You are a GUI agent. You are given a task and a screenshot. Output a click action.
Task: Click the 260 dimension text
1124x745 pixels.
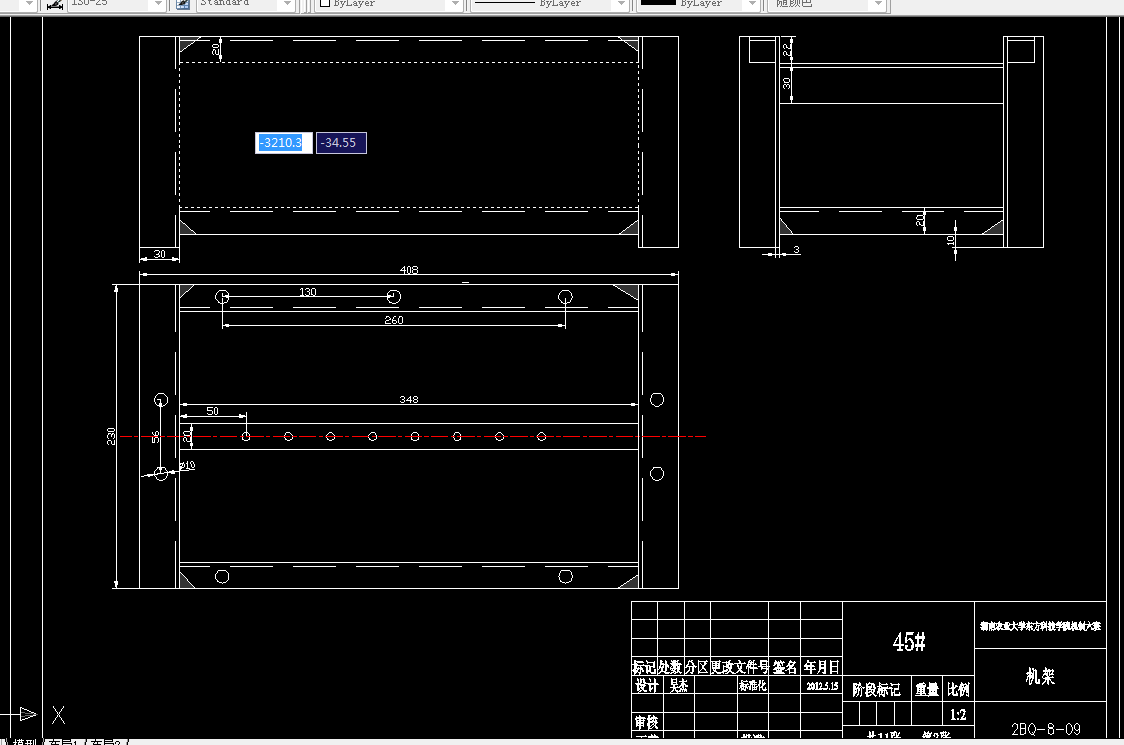[x=394, y=320]
